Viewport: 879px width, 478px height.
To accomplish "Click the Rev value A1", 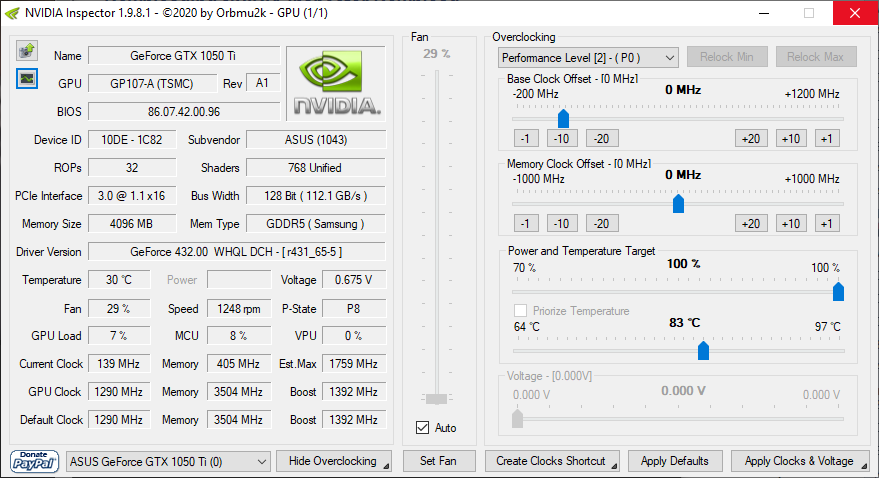I will pos(262,83).
